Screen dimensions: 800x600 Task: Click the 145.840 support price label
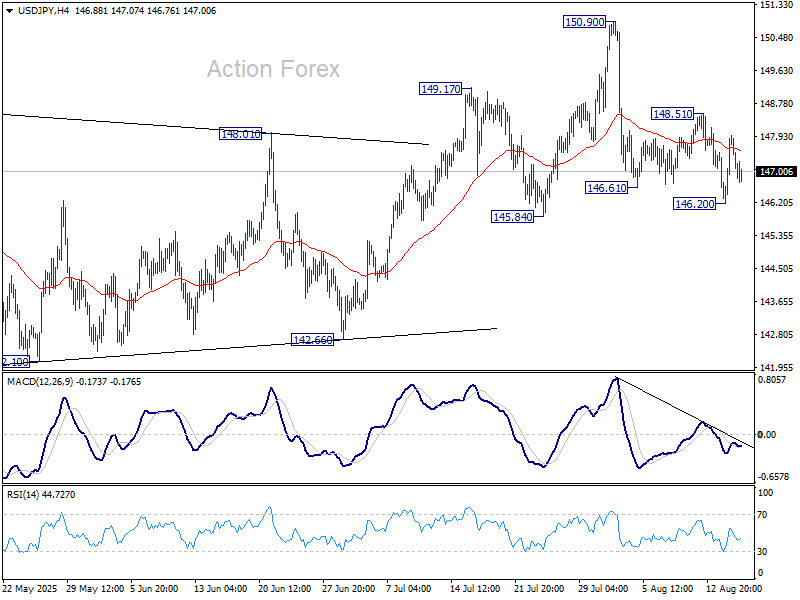[x=511, y=216]
